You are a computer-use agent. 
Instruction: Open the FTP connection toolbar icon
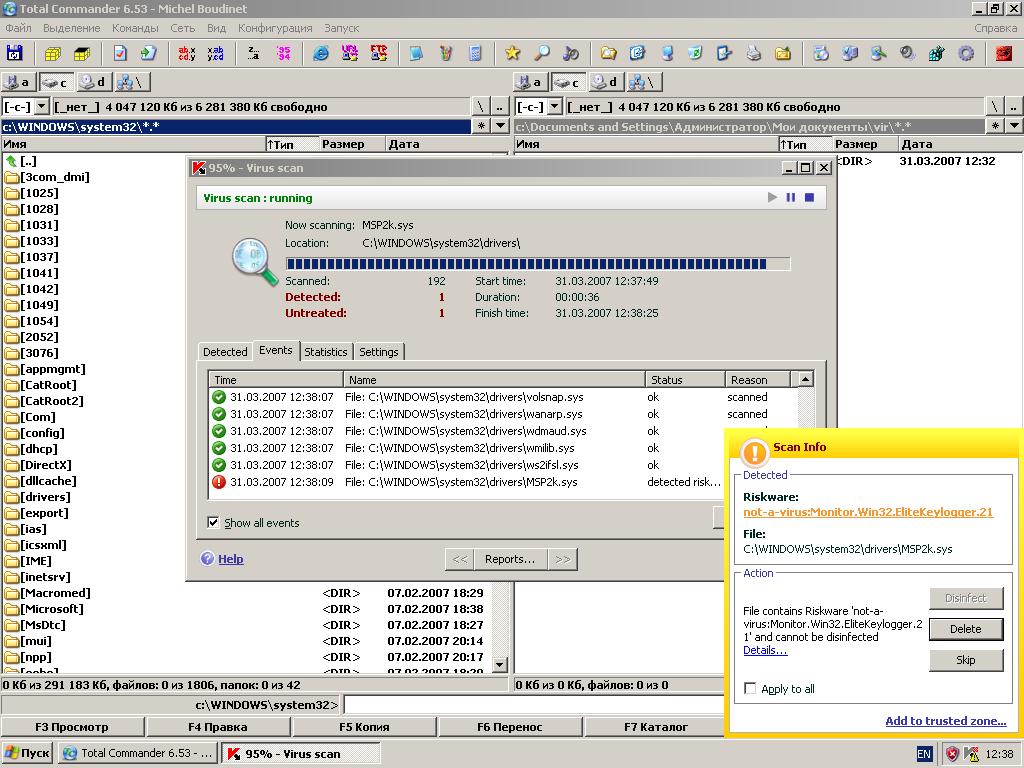pos(379,53)
